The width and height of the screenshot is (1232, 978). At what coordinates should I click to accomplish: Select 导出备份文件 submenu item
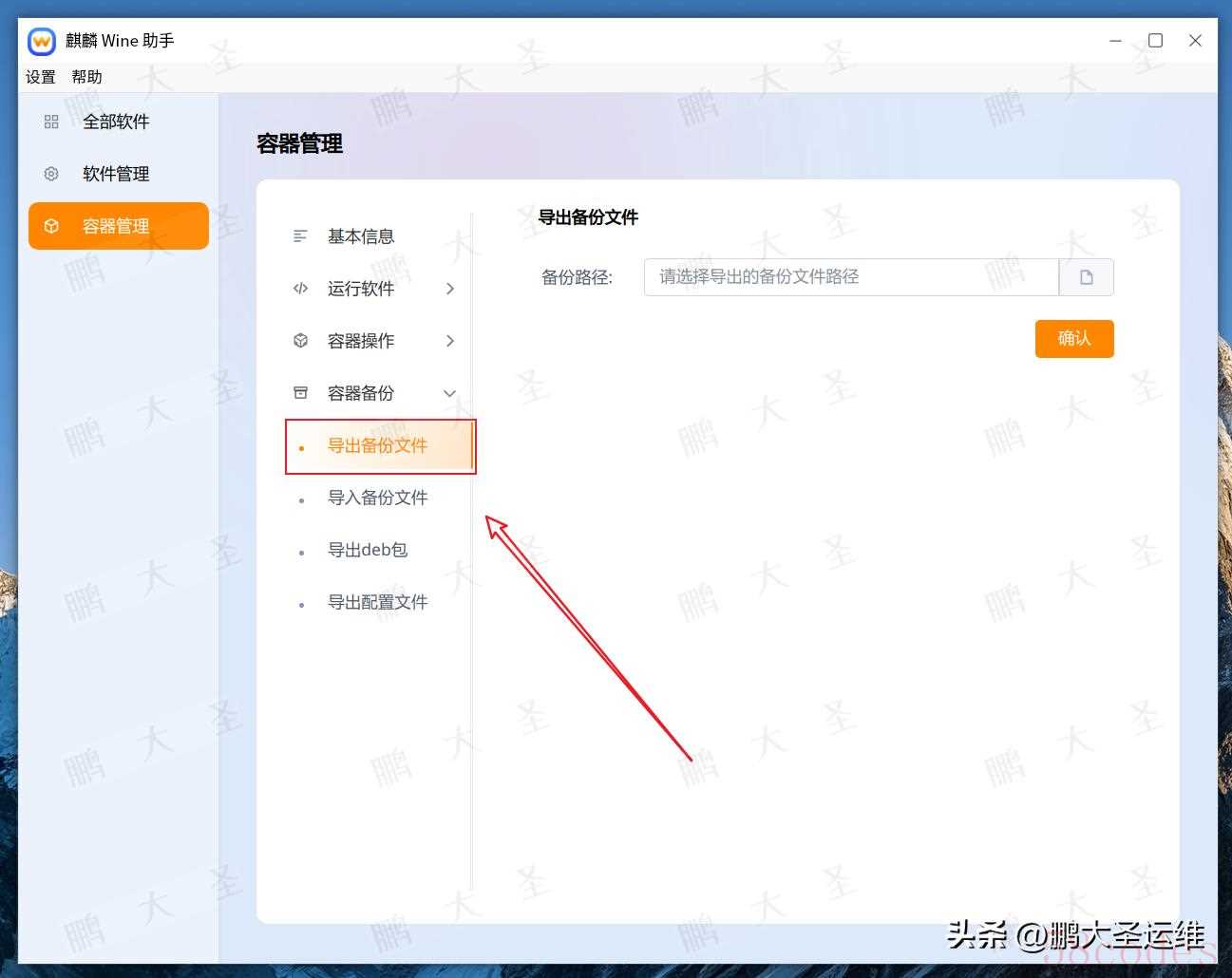click(x=379, y=445)
